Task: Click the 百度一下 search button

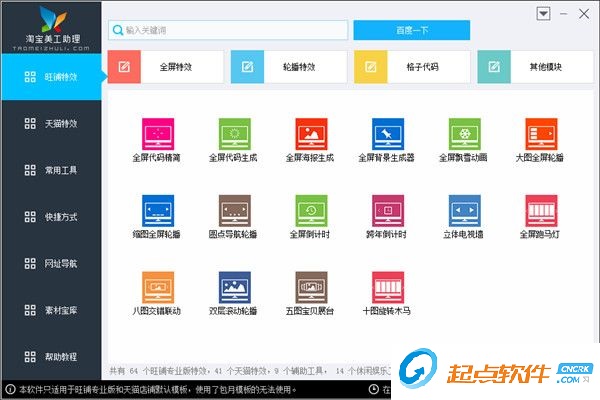Action: (412, 30)
